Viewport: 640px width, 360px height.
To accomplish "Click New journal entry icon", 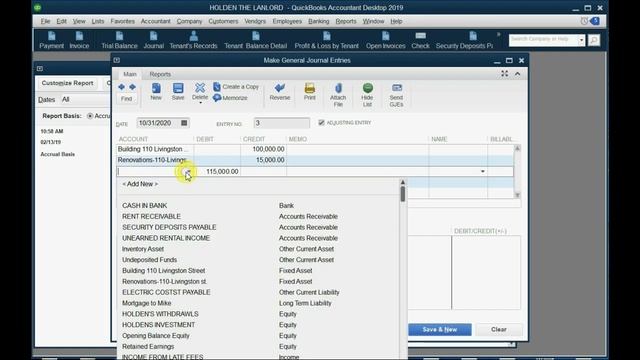I will (x=156, y=91).
